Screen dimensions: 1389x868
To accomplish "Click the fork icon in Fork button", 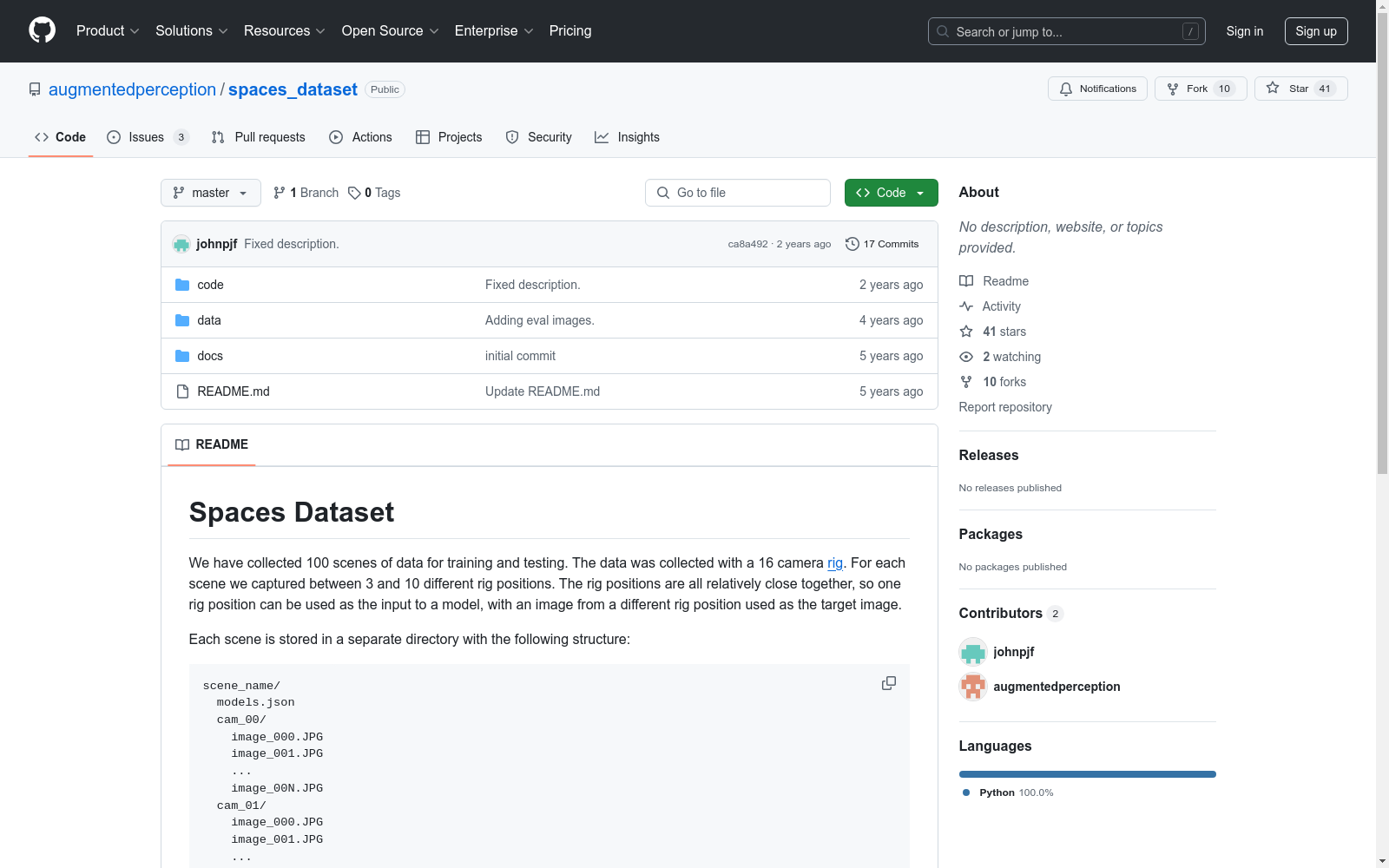I will 1173,89.
